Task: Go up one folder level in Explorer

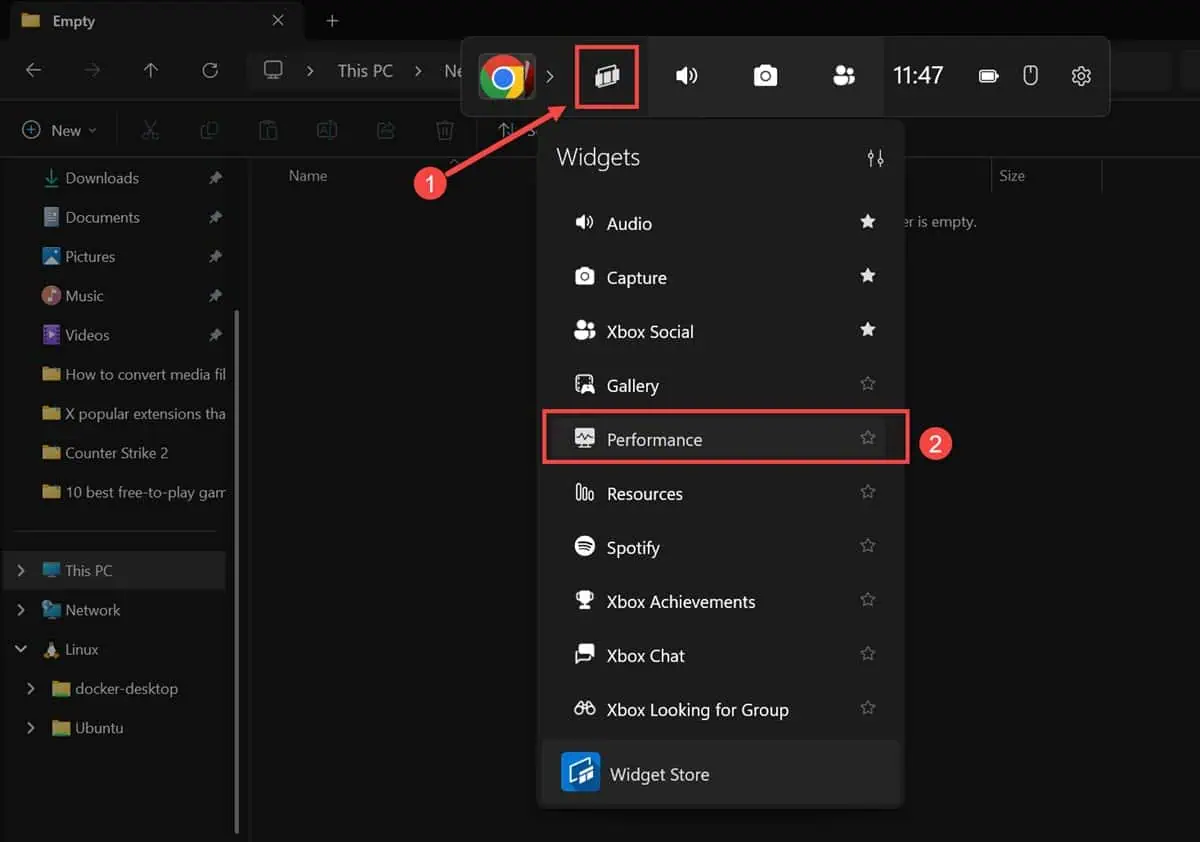Action: [x=150, y=70]
